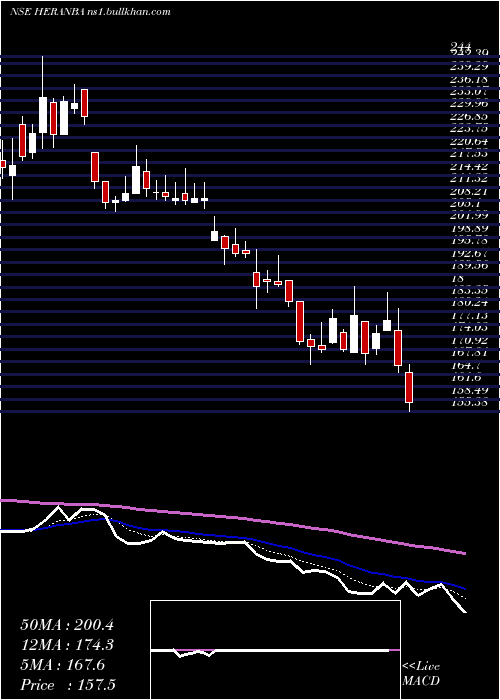500x700 pixels.
Task: Click the 239.29 price axis label
Action: (x=468, y=67)
